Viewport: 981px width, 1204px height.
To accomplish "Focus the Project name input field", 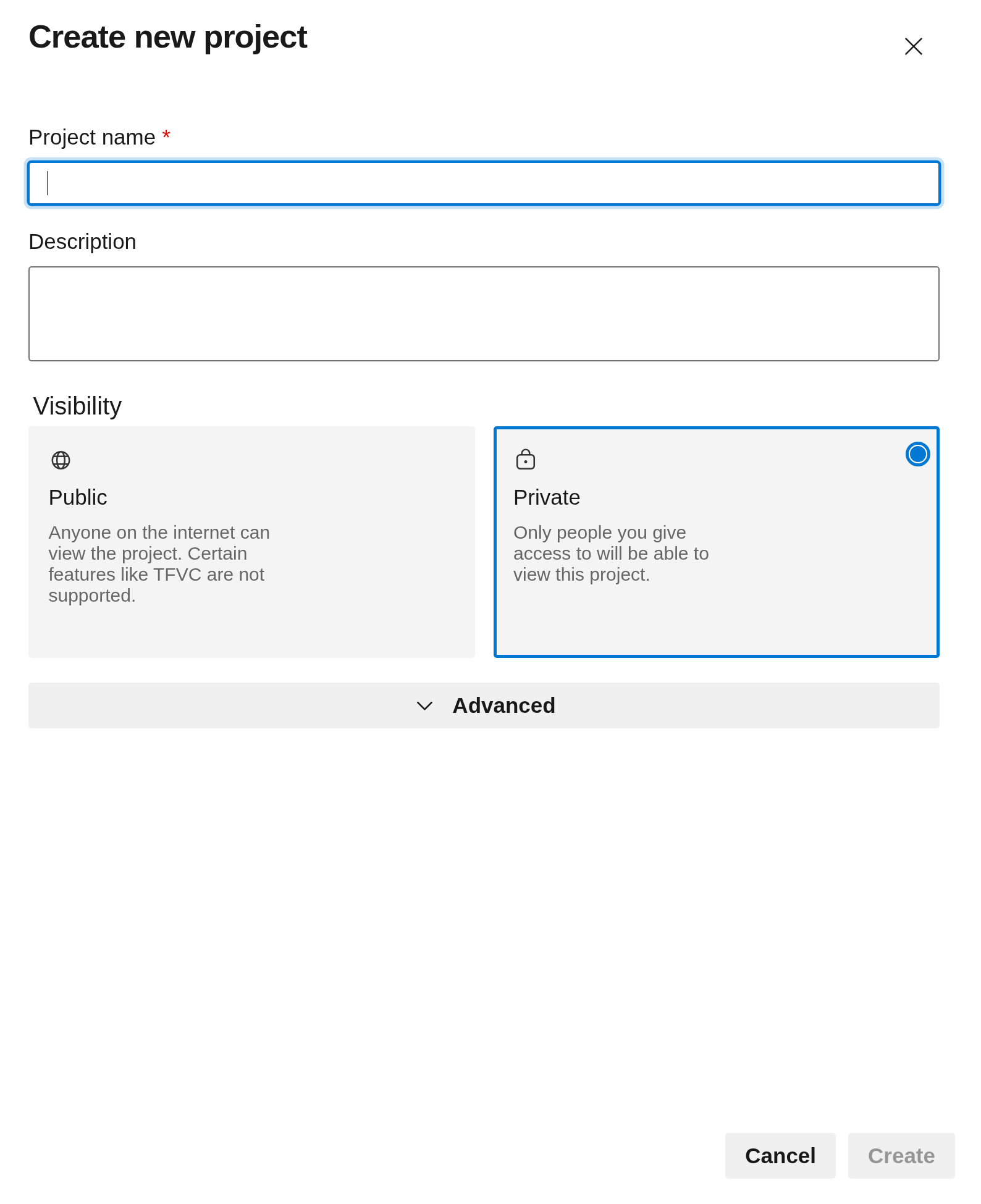I will point(484,183).
